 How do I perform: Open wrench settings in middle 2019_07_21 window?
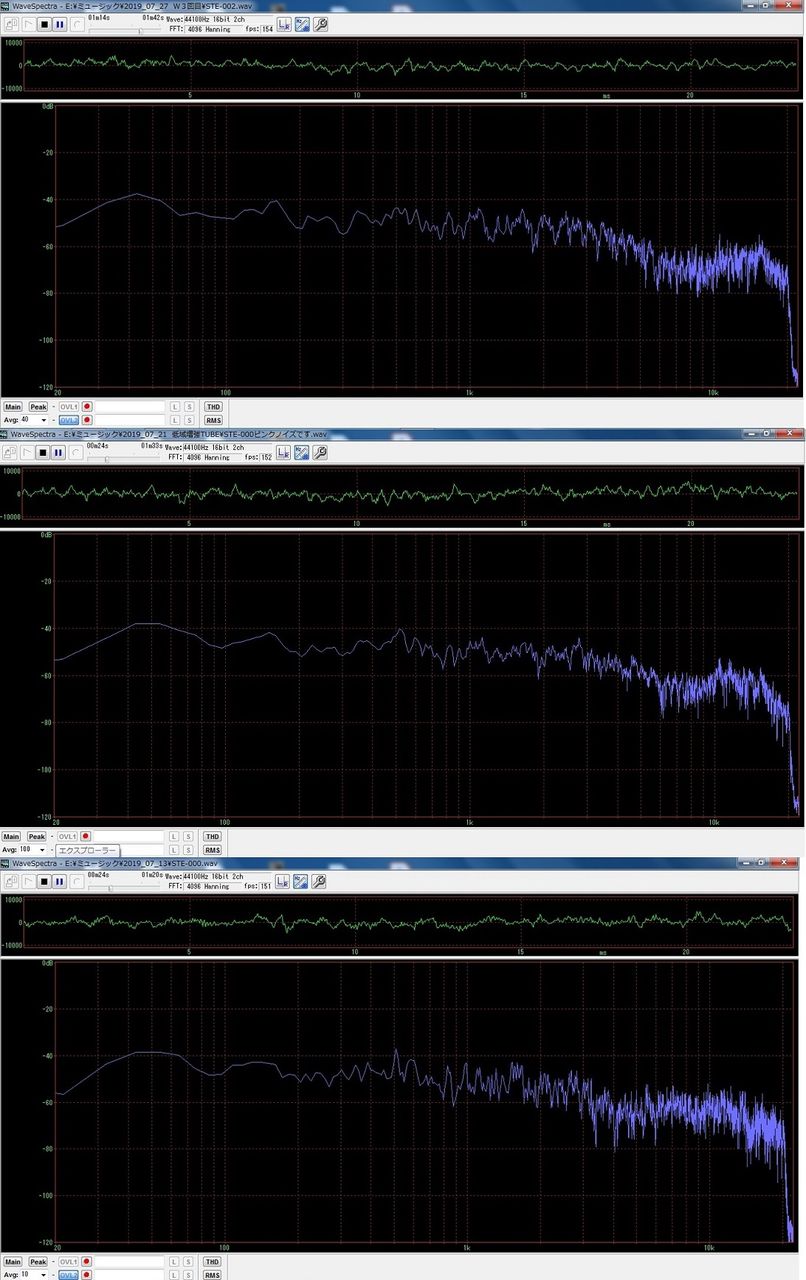[x=320, y=452]
